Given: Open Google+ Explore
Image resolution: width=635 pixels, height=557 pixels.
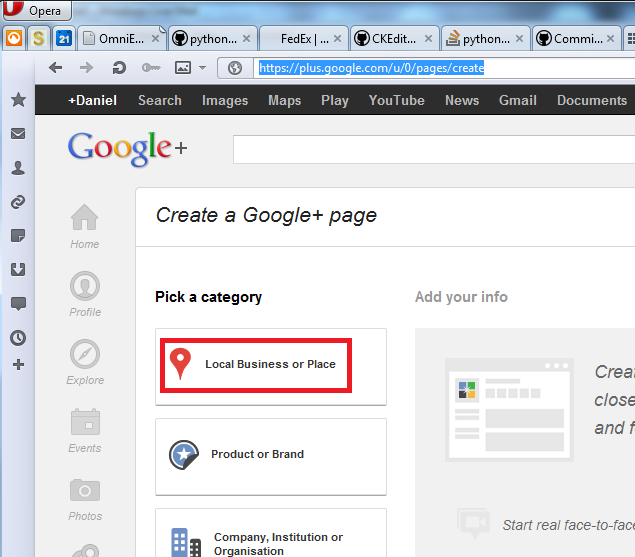Looking at the screenshot, I should coord(85,363).
